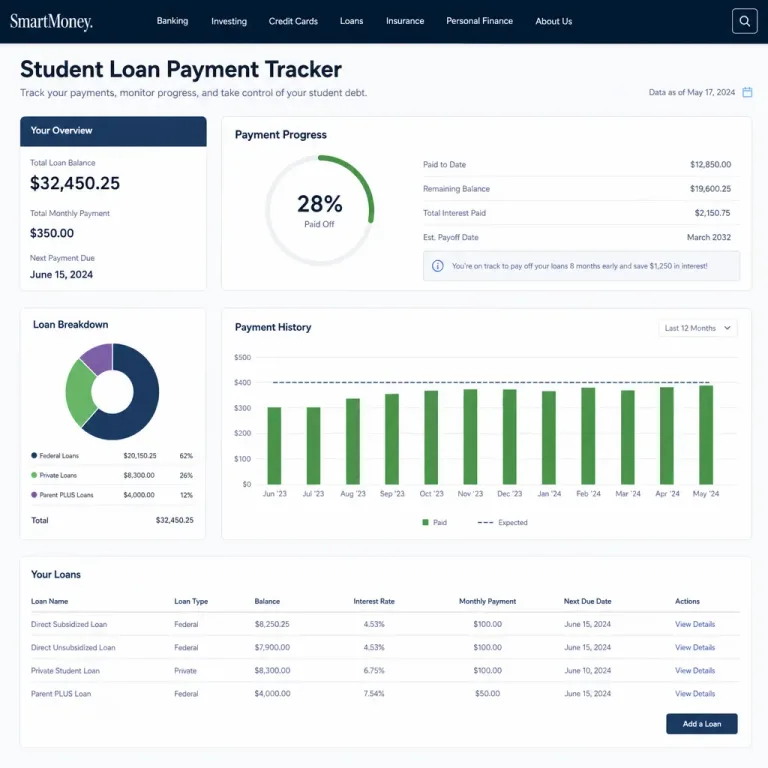Click the Data as of May 17, 2024 text
Image resolution: width=768 pixels, height=768 pixels.
click(692, 92)
